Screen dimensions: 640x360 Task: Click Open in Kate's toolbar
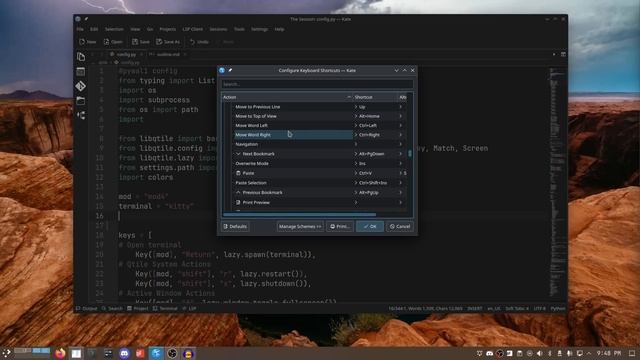113,42
